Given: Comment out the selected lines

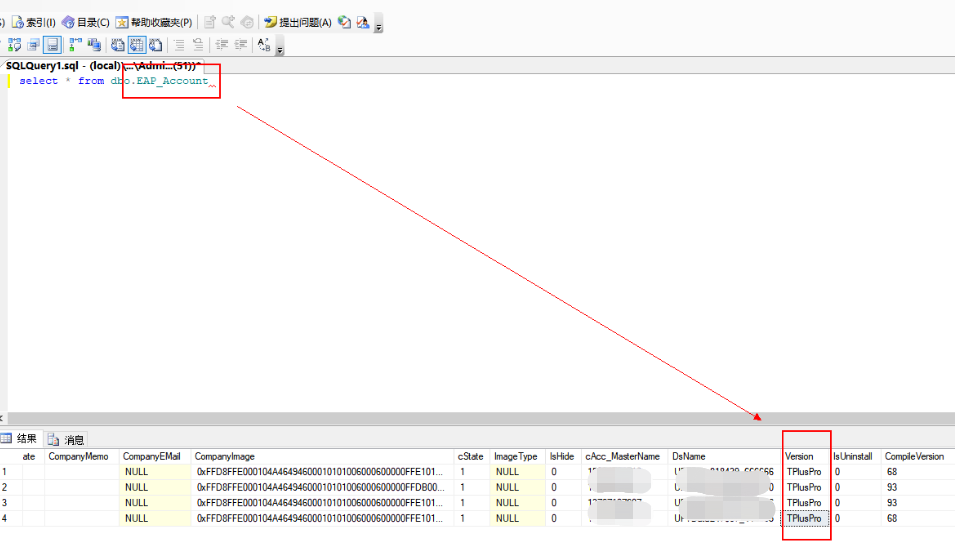Looking at the screenshot, I should [x=179, y=45].
